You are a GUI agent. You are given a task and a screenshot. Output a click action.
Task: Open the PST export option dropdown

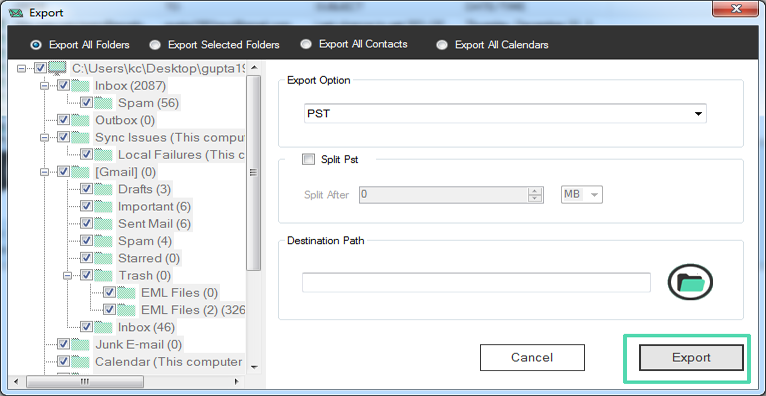pyautogui.click(x=505, y=114)
